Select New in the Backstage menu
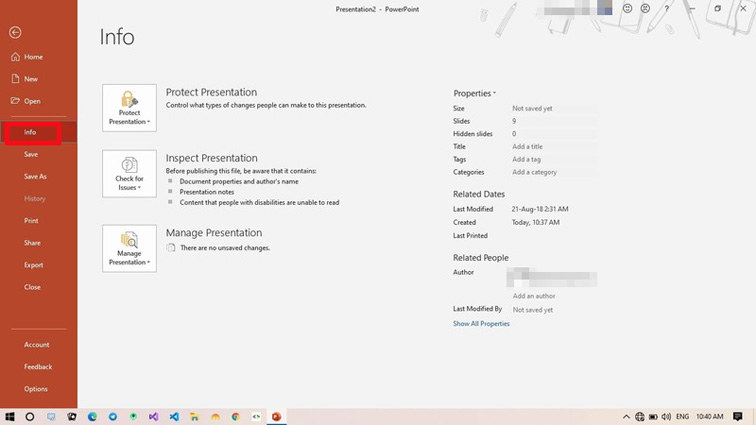The image size is (756, 425). click(x=31, y=79)
